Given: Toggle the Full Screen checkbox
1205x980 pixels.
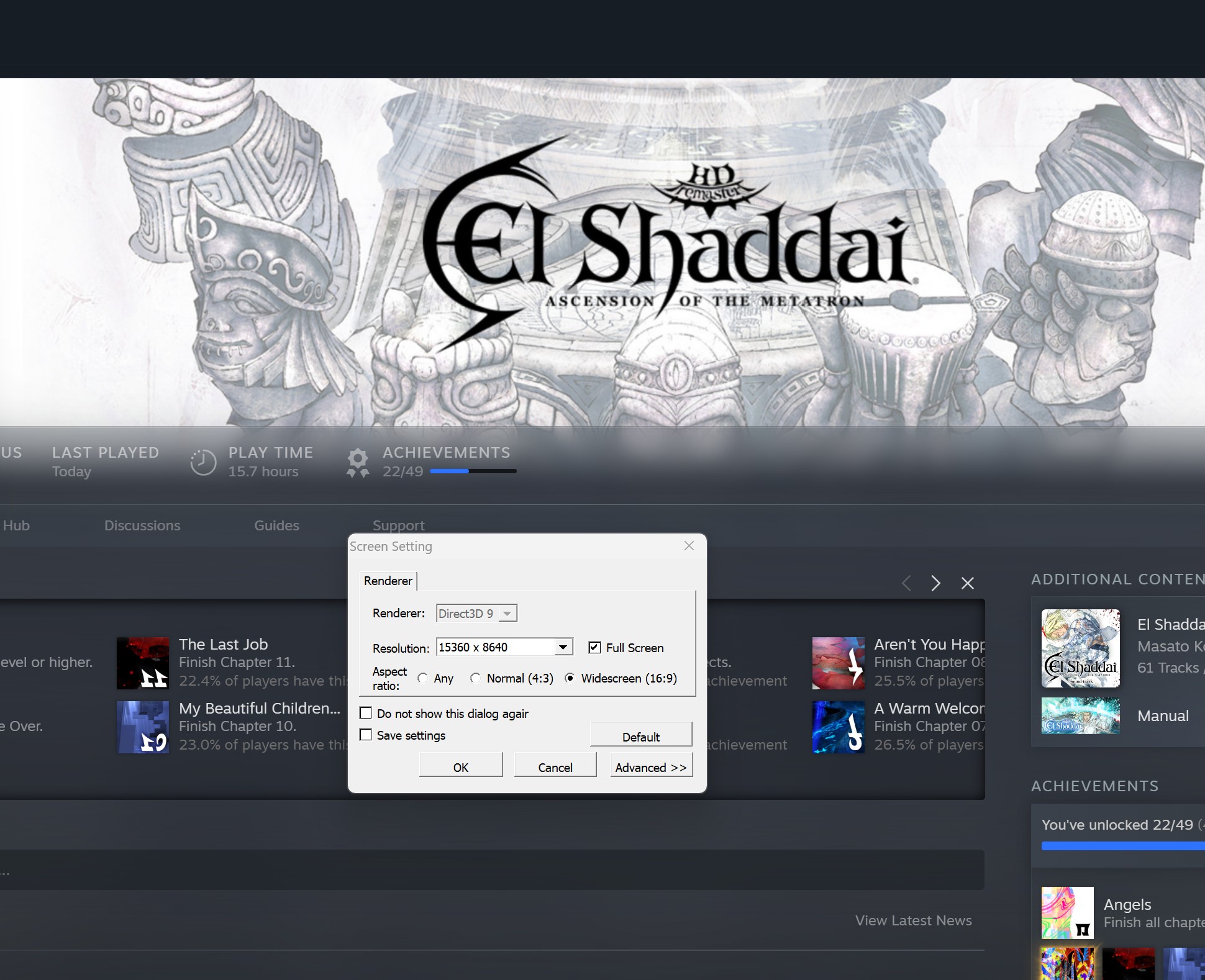Looking at the screenshot, I should (594, 648).
